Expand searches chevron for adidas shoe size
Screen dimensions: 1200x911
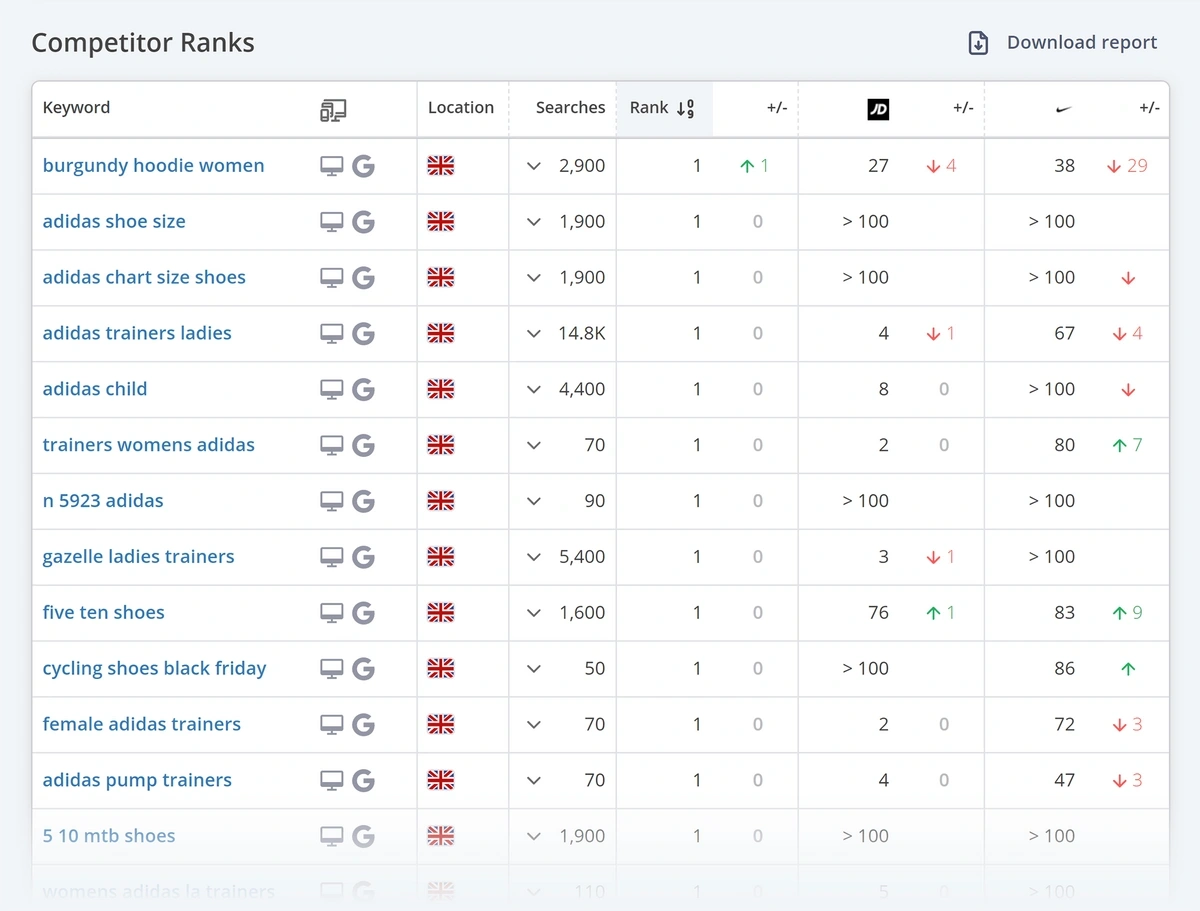point(534,222)
